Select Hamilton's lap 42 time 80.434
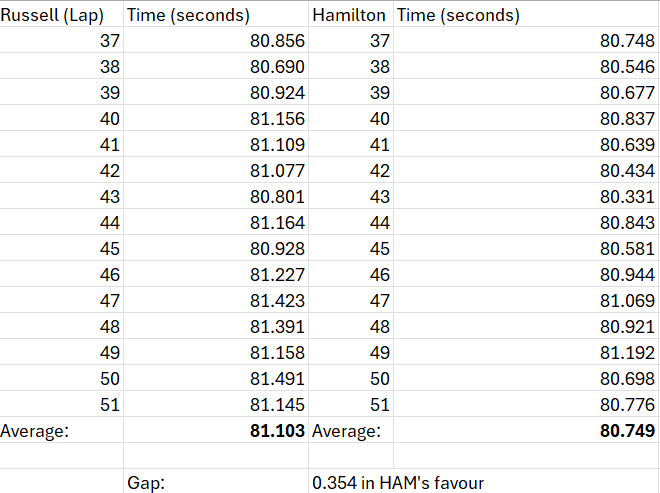The height and width of the screenshot is (493, 660). point(526,171)
